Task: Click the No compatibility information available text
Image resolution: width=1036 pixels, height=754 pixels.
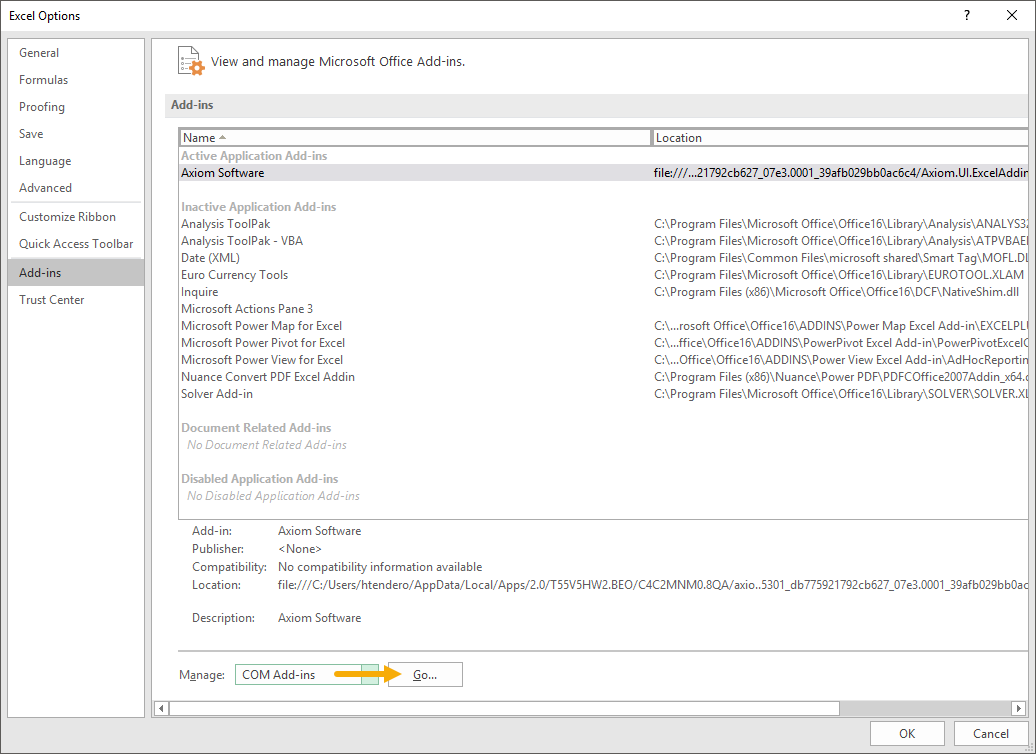Action: coord(380,567)
